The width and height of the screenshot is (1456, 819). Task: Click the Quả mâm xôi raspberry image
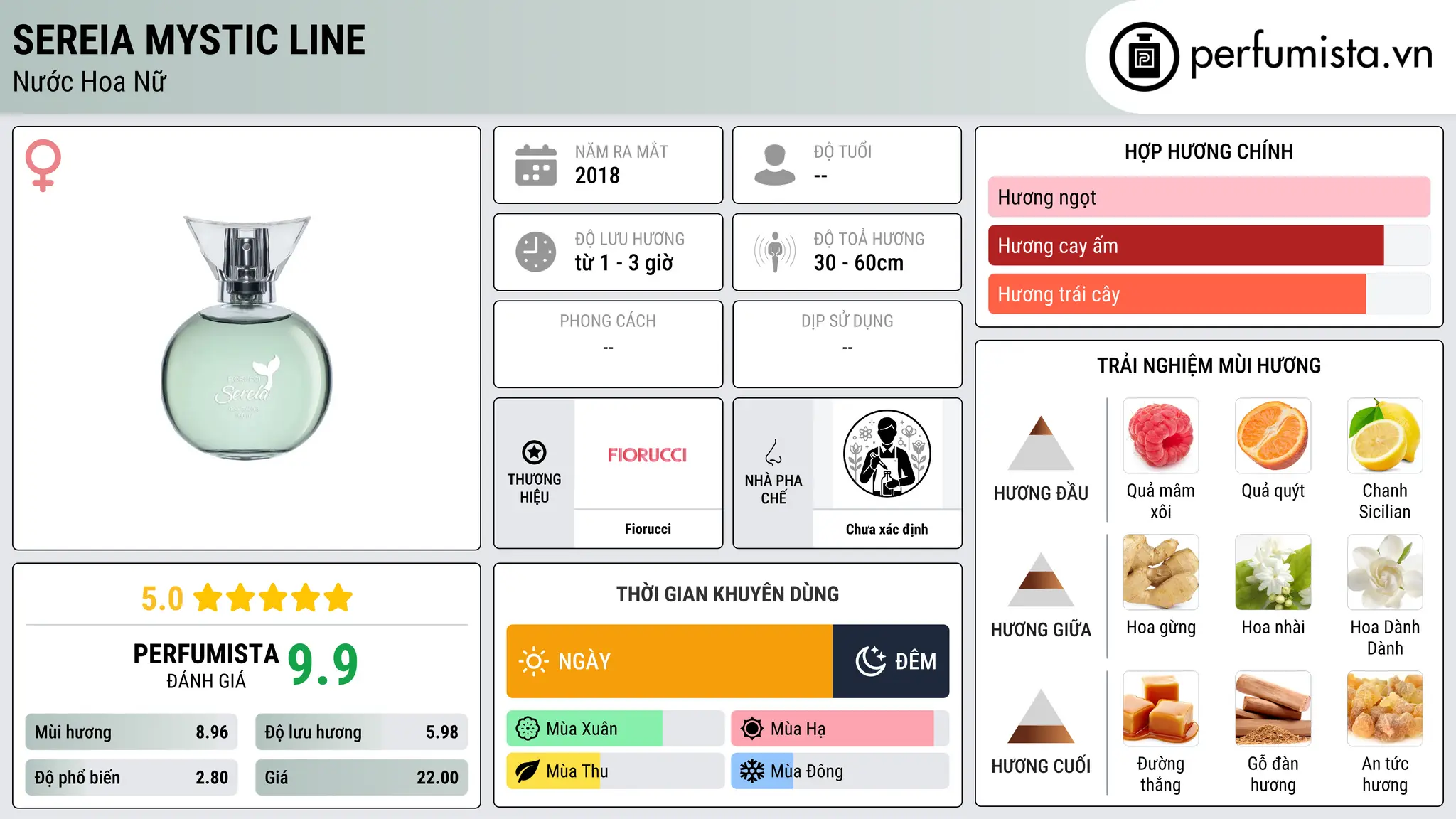tap(1161, 436)
